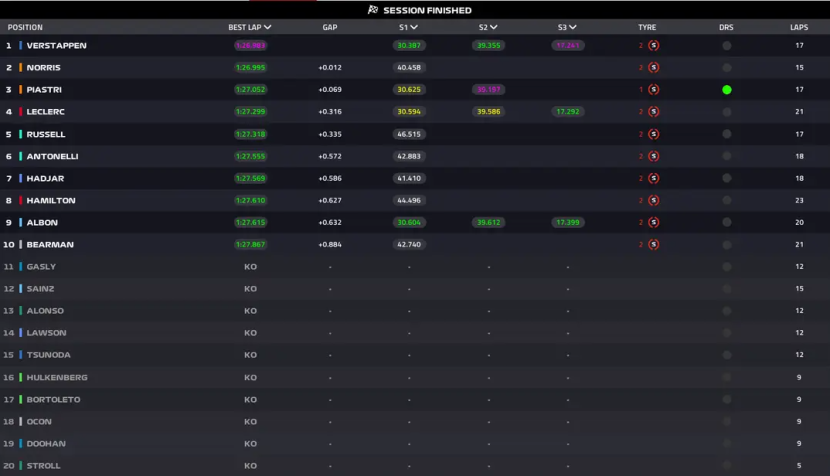
Task: Click Antonelli's soft tyre icon
Action: (x=654, y=156)
